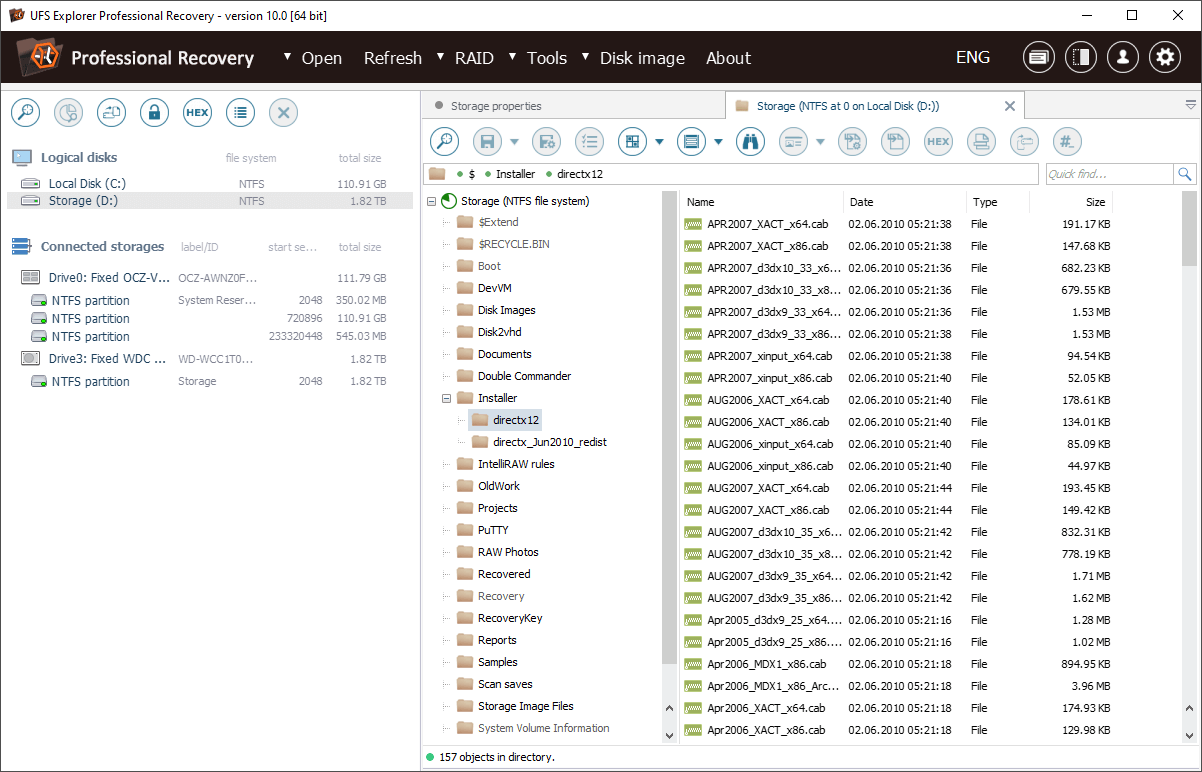Screen dimensions: 1202x772
Task: Click the Installer segment in the path bar
Action: click(x=515, y=174)
